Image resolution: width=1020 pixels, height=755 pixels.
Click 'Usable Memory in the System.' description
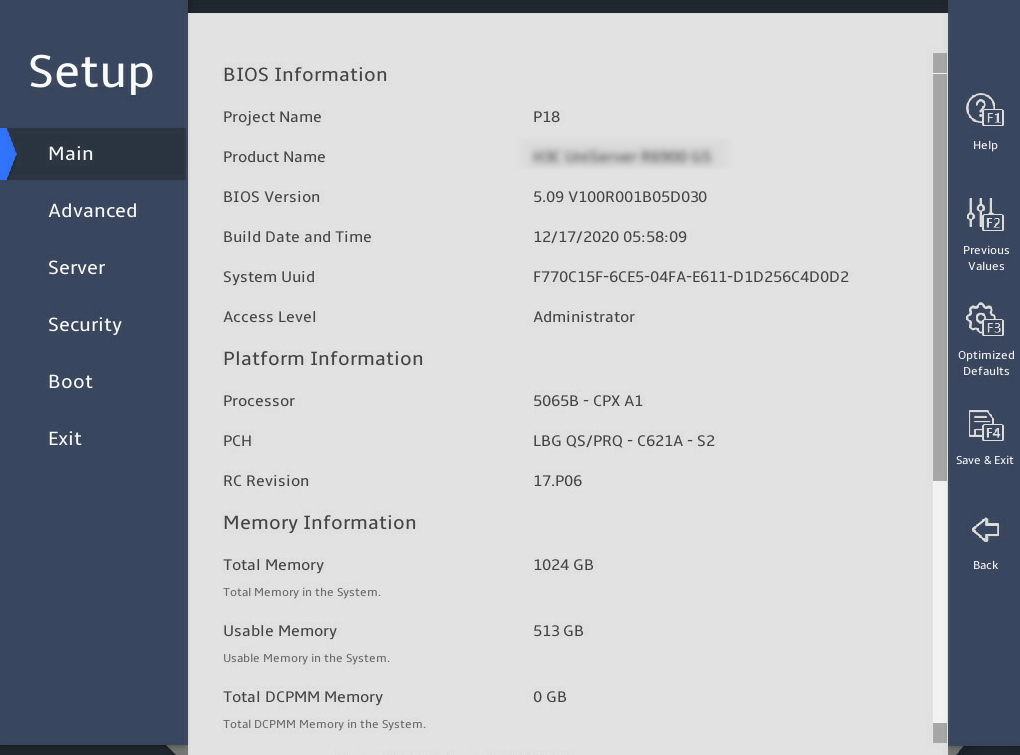[306, 658]
